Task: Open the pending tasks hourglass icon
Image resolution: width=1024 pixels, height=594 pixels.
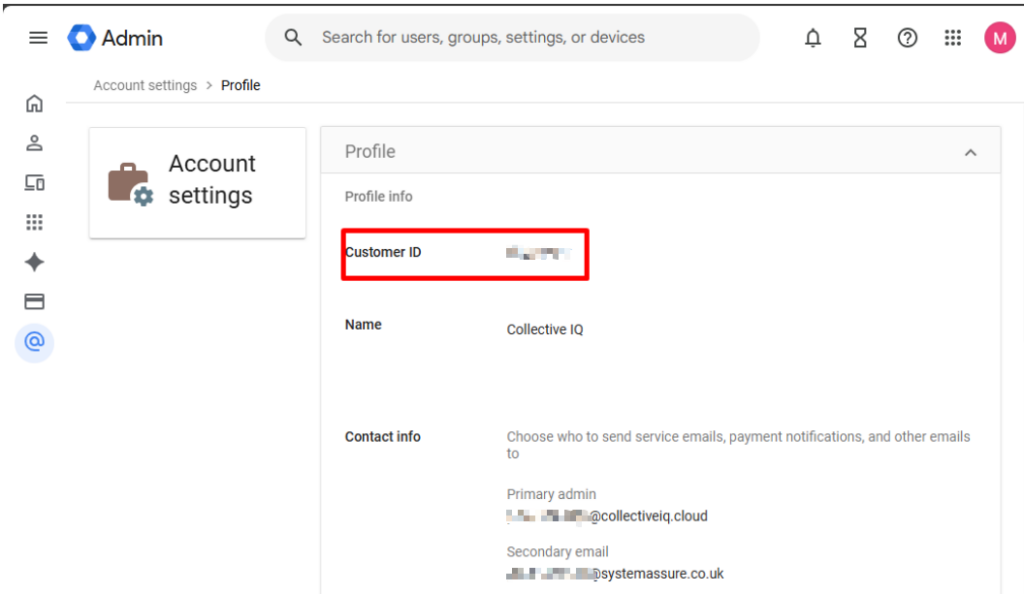Action: pyautogui.click(x=859, y=37)
